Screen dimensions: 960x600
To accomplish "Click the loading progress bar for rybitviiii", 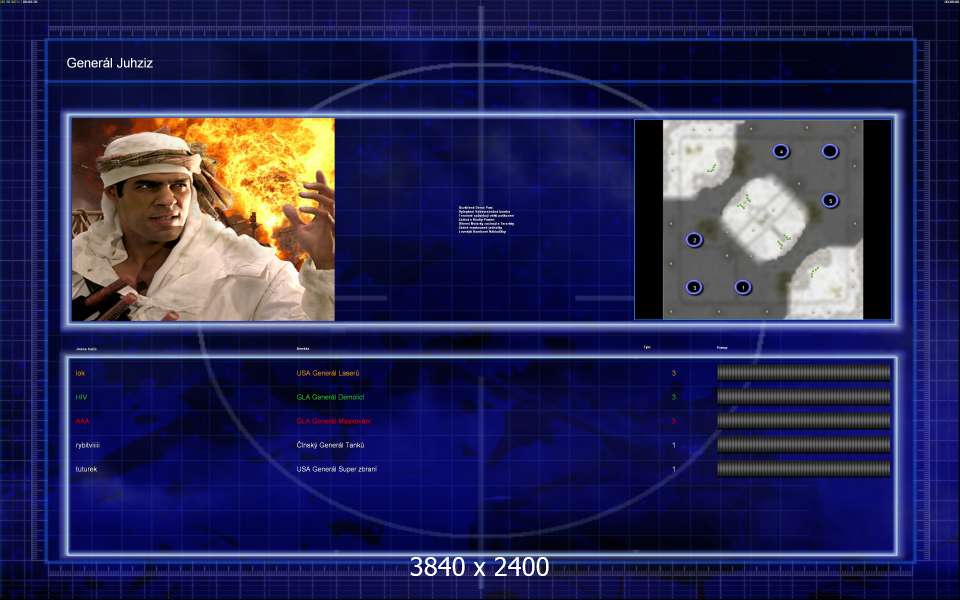I will (803, 444).
